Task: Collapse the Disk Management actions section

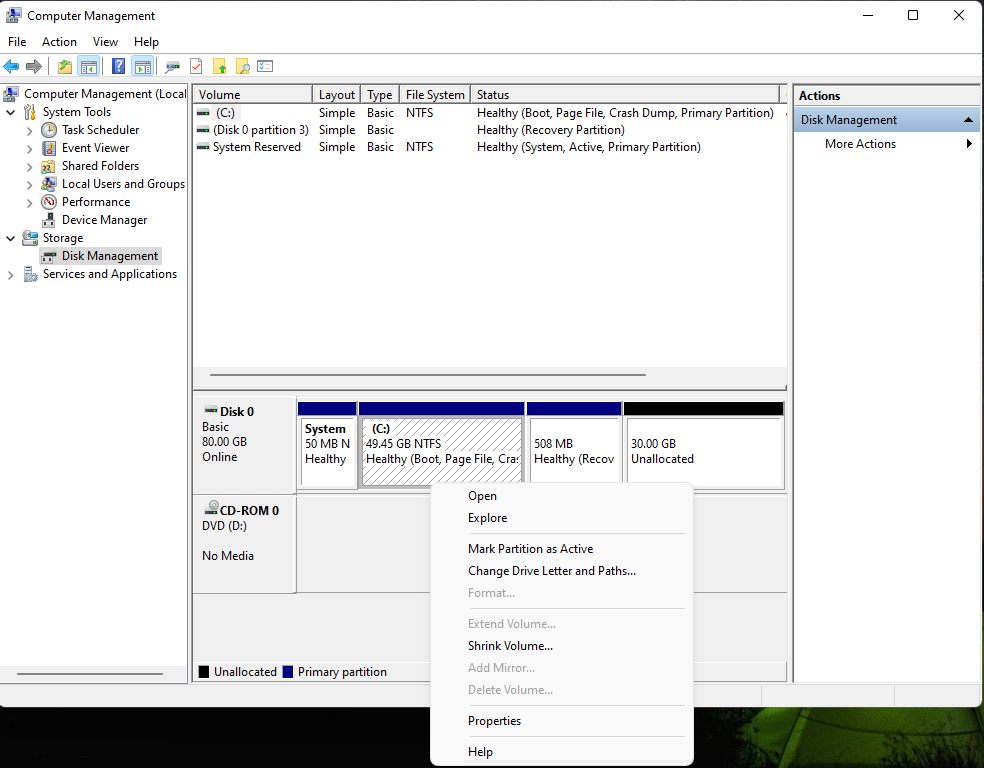Action: click(968, 120)
